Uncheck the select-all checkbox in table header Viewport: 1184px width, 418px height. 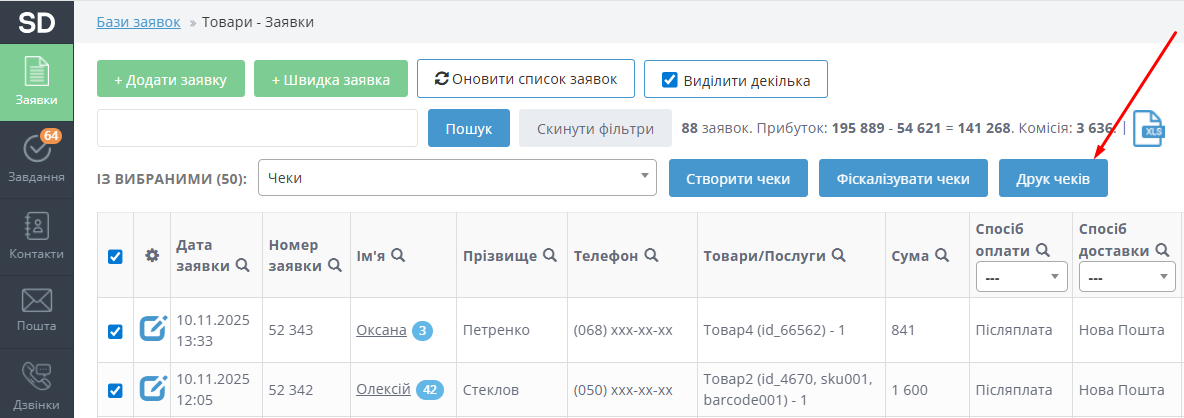click(x=115, y=257)
